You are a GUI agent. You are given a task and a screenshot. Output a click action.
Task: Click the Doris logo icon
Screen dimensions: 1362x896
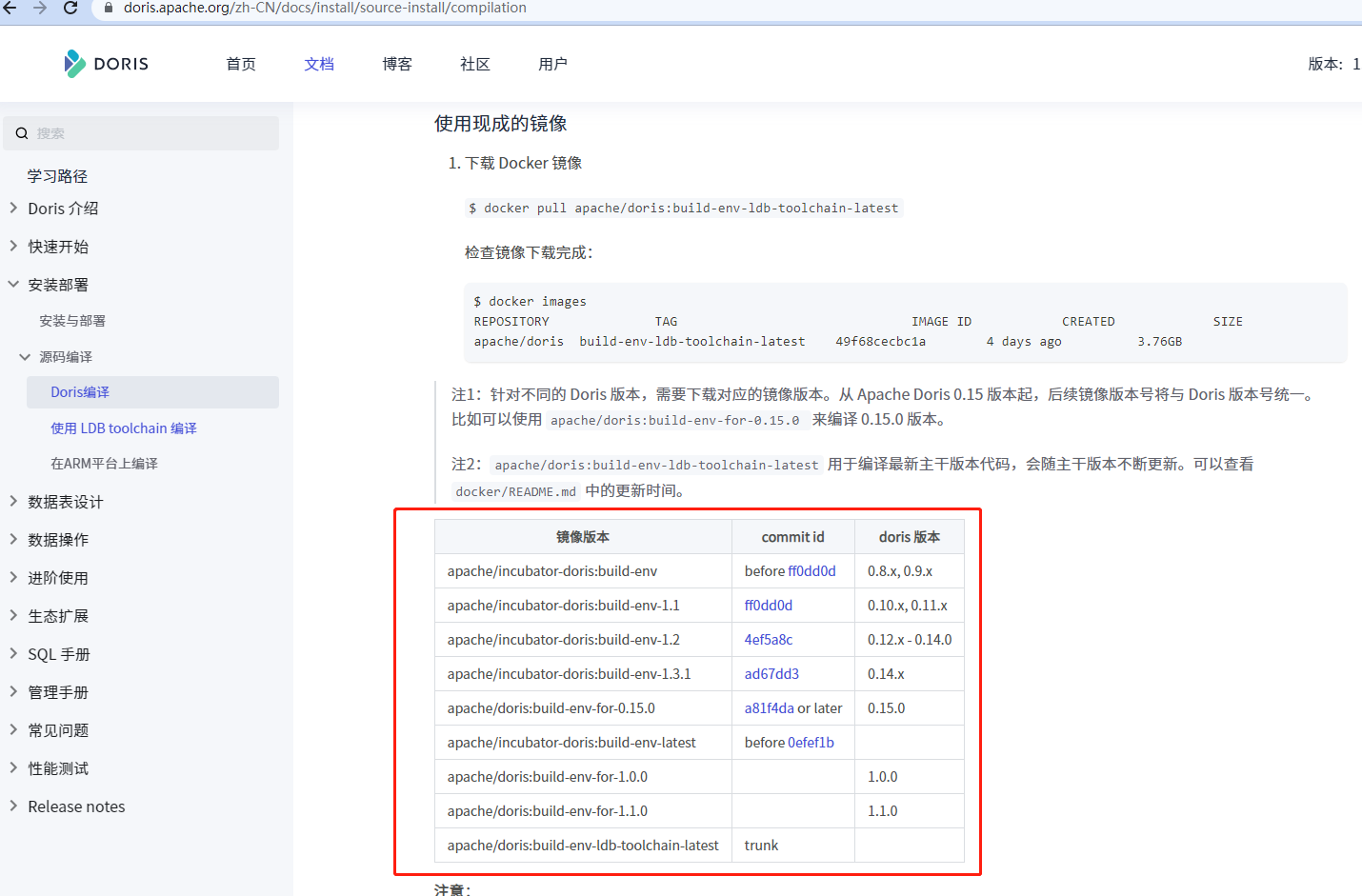[74, 64]
